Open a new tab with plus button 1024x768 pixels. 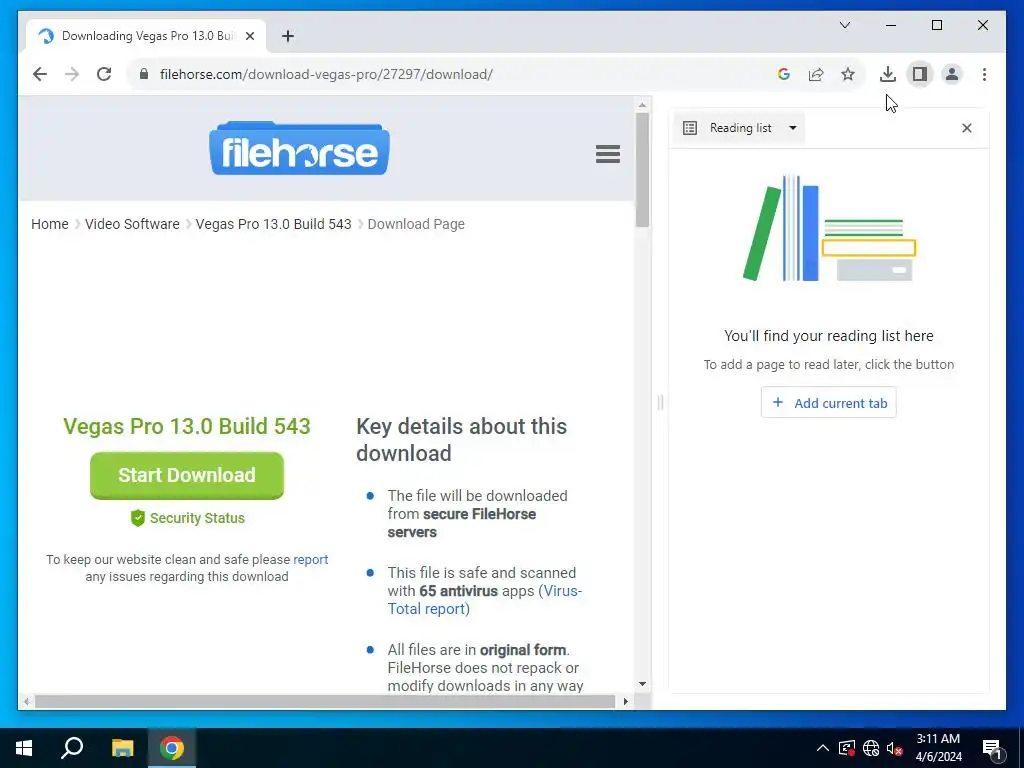[288, 36]
